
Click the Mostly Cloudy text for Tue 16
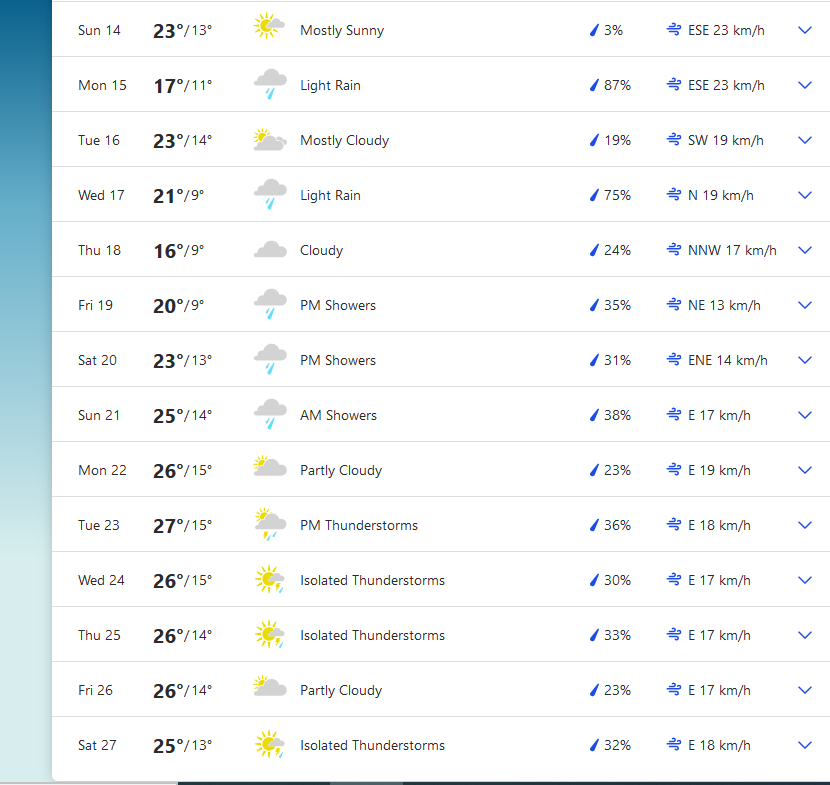344,140
